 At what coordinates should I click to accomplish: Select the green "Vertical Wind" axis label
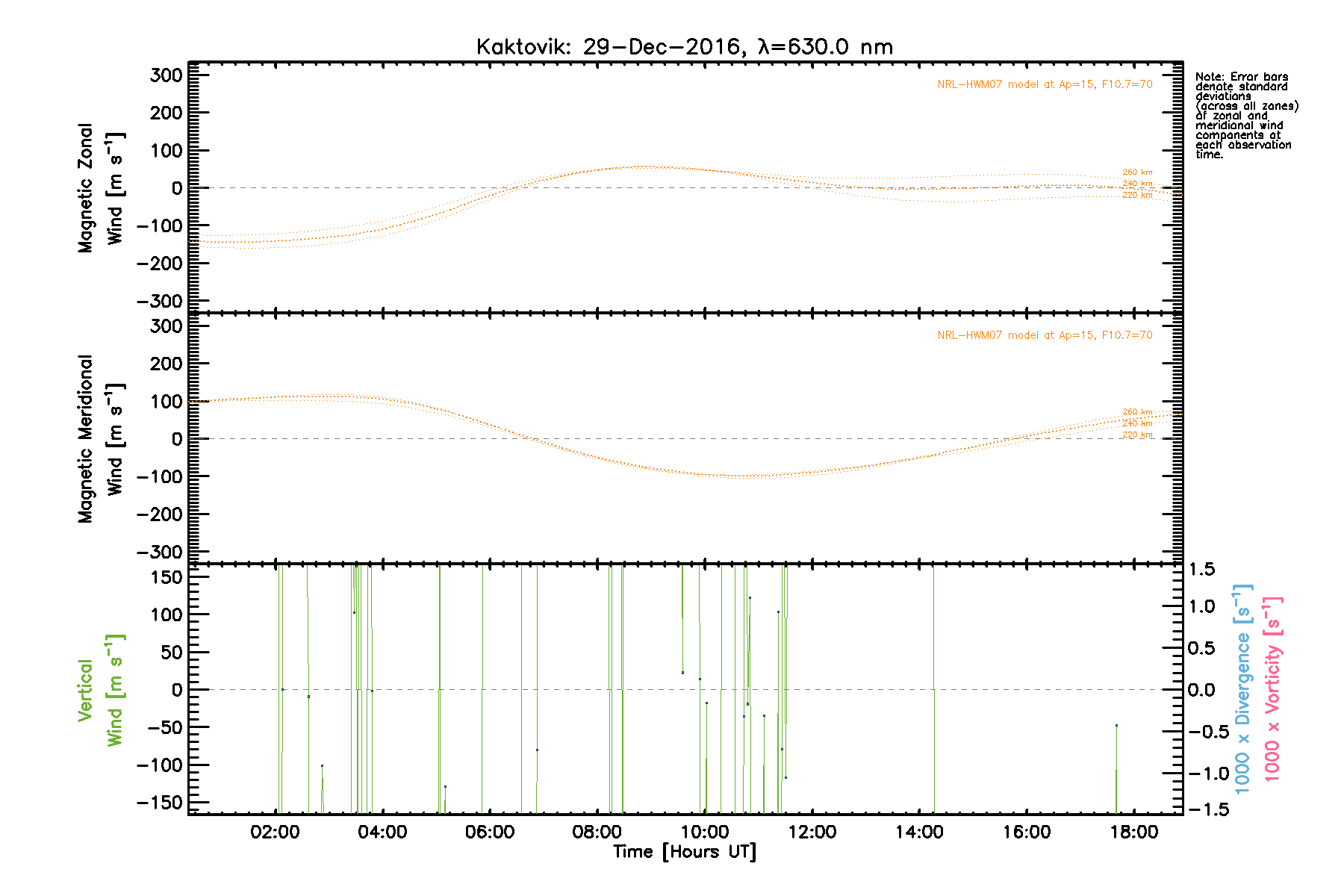pos(101,691)
